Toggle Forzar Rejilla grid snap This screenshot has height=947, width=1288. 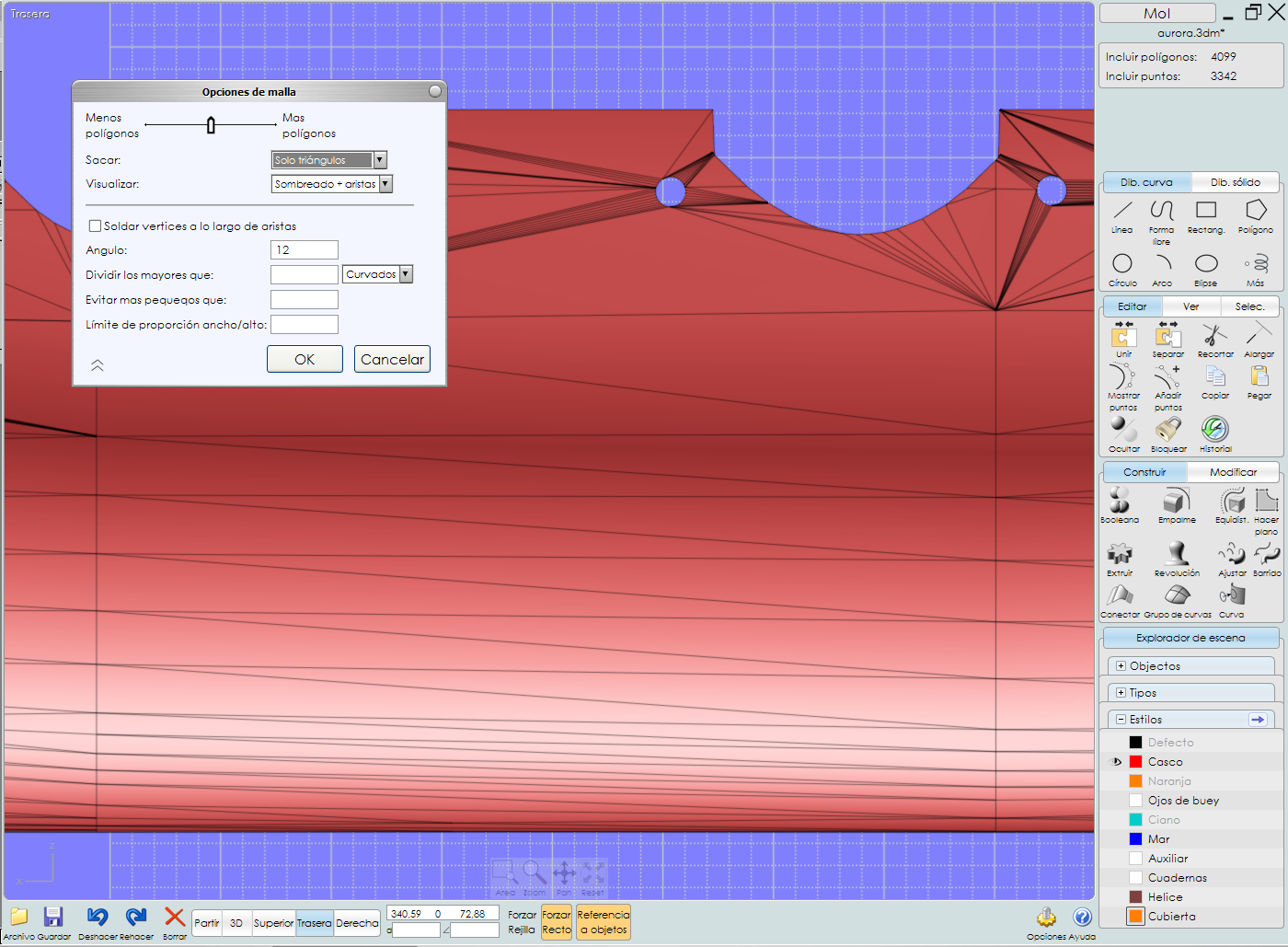point(522,922)
